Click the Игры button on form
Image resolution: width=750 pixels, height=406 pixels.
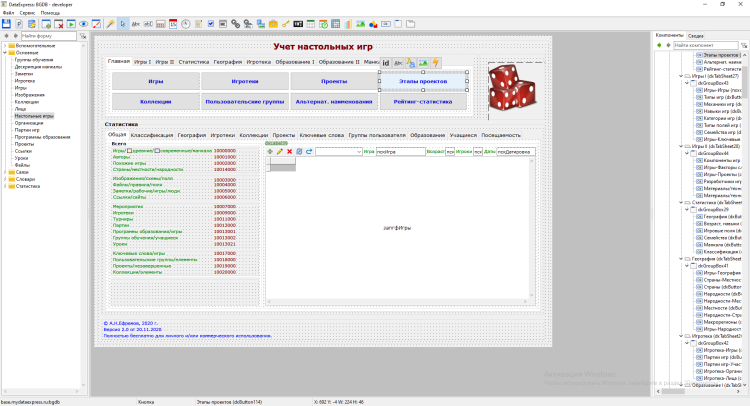tap(156, 81)
